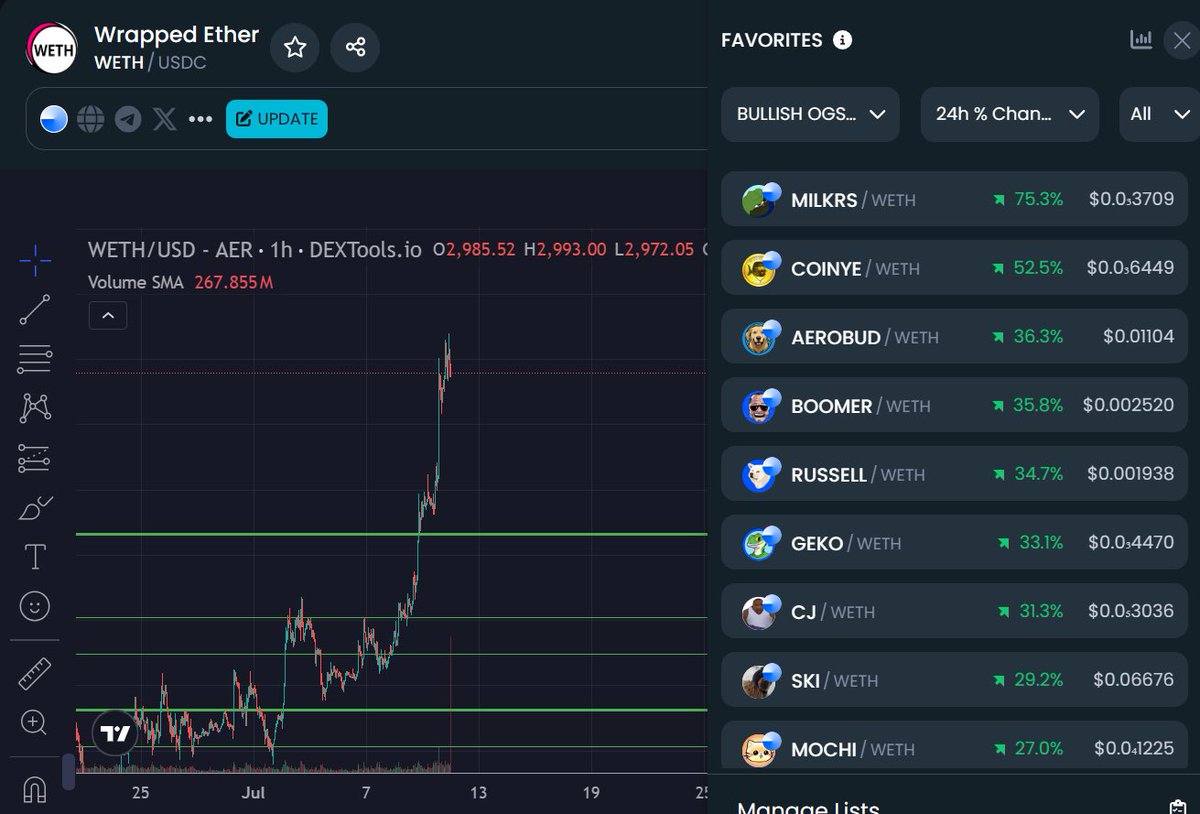Open the BOOMER / WETH favorite row
Viewport: 1200px width, 814px height.
pyautogui.click(x=953, y=405)
